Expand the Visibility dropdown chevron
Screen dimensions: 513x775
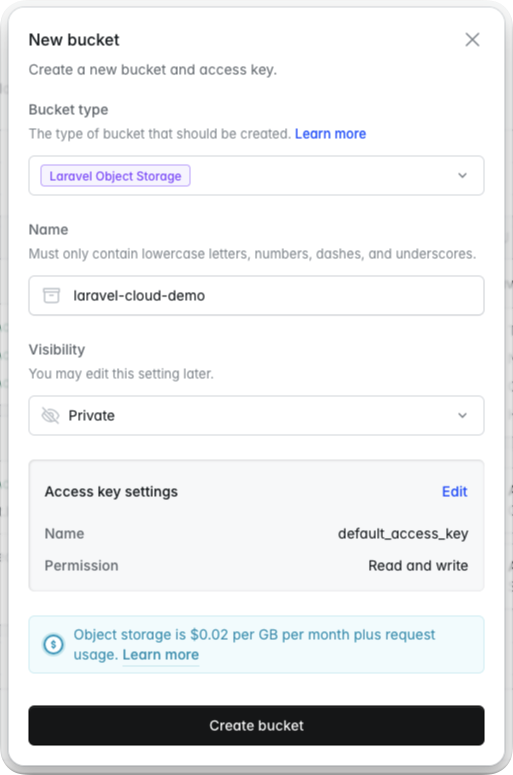click(462, 415)
